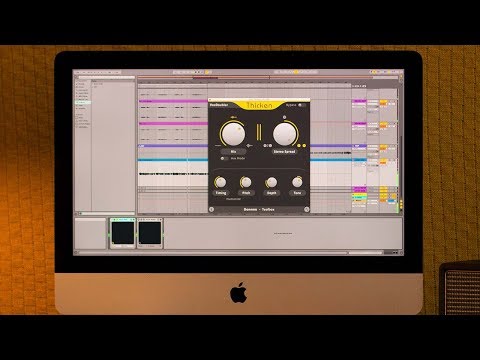Click the horizontal scrollbar below device view

pyautogui.click(x=213, y=253)
